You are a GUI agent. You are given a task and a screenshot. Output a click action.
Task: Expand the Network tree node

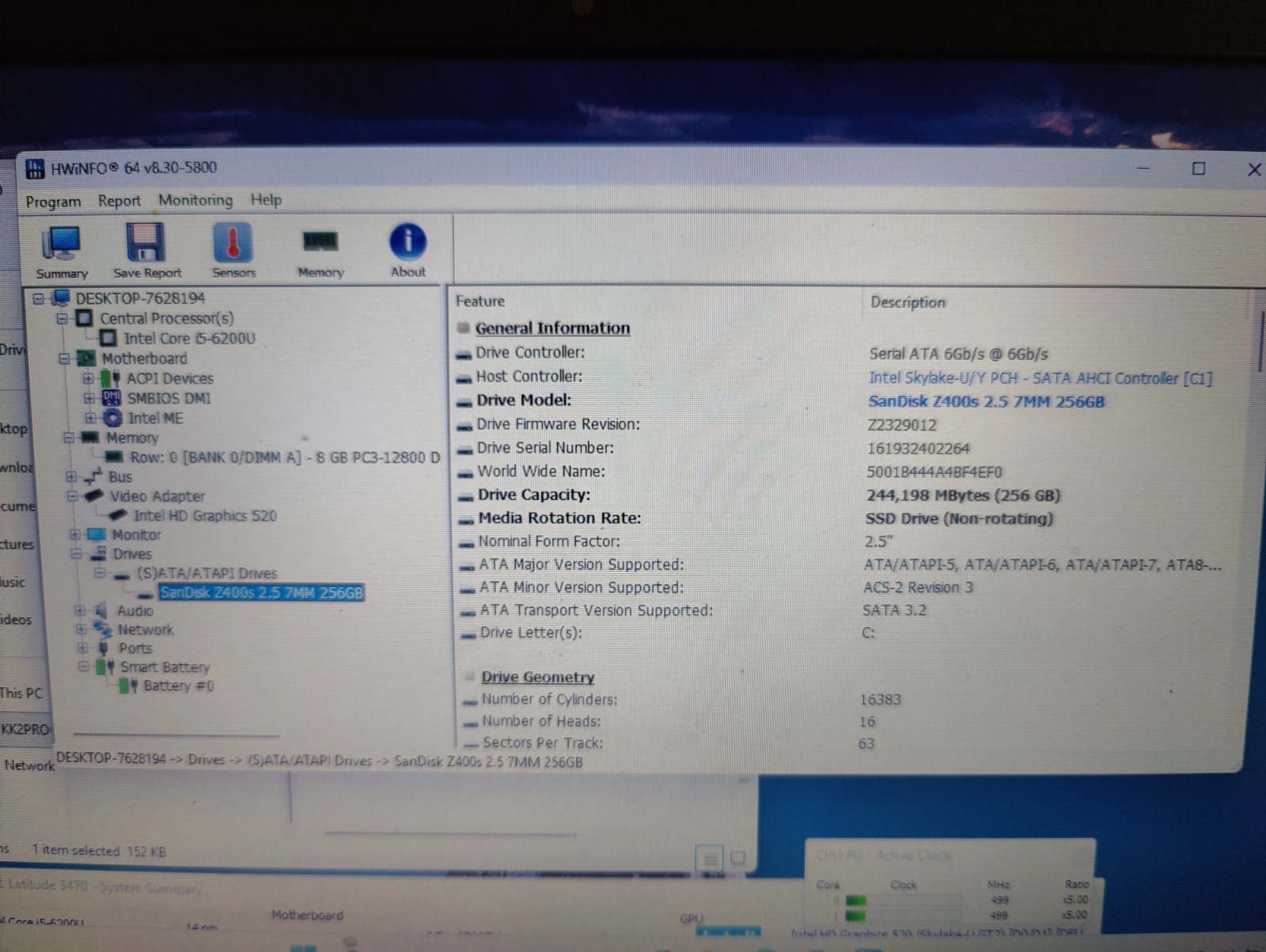pyautogui.click(x=81, y=629)
